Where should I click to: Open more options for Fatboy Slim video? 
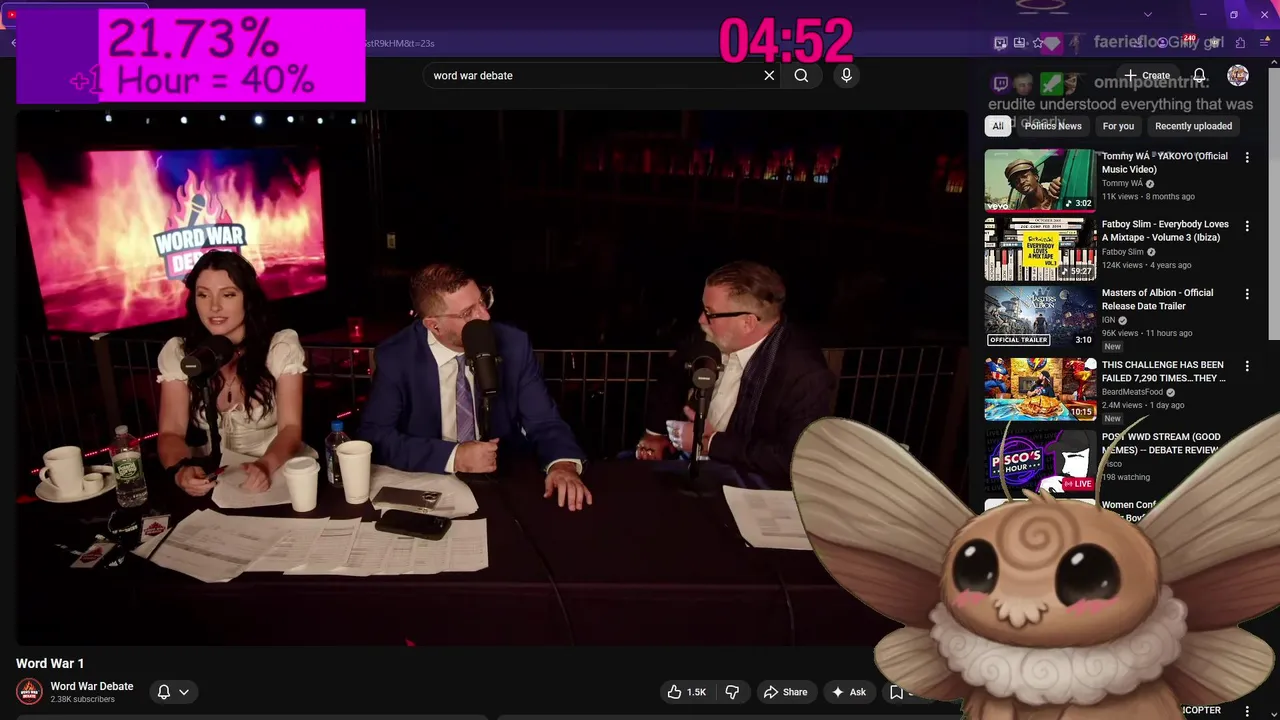[x=1247, y=226]
